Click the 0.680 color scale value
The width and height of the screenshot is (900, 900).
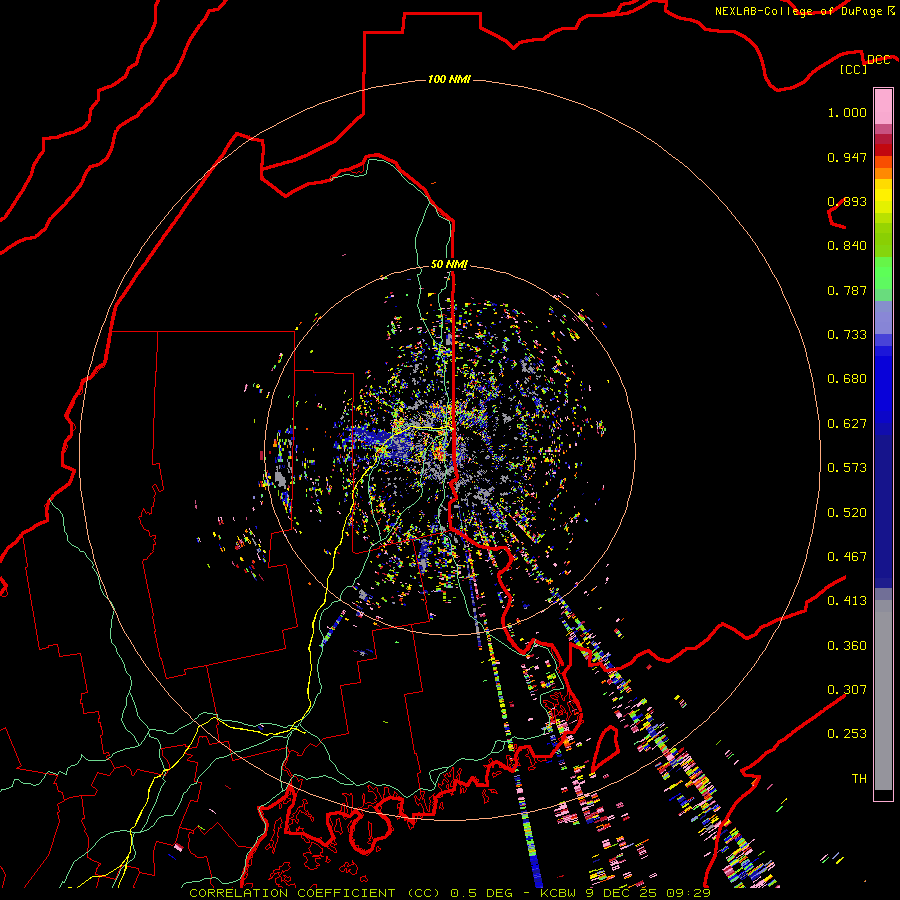(847, 379)
